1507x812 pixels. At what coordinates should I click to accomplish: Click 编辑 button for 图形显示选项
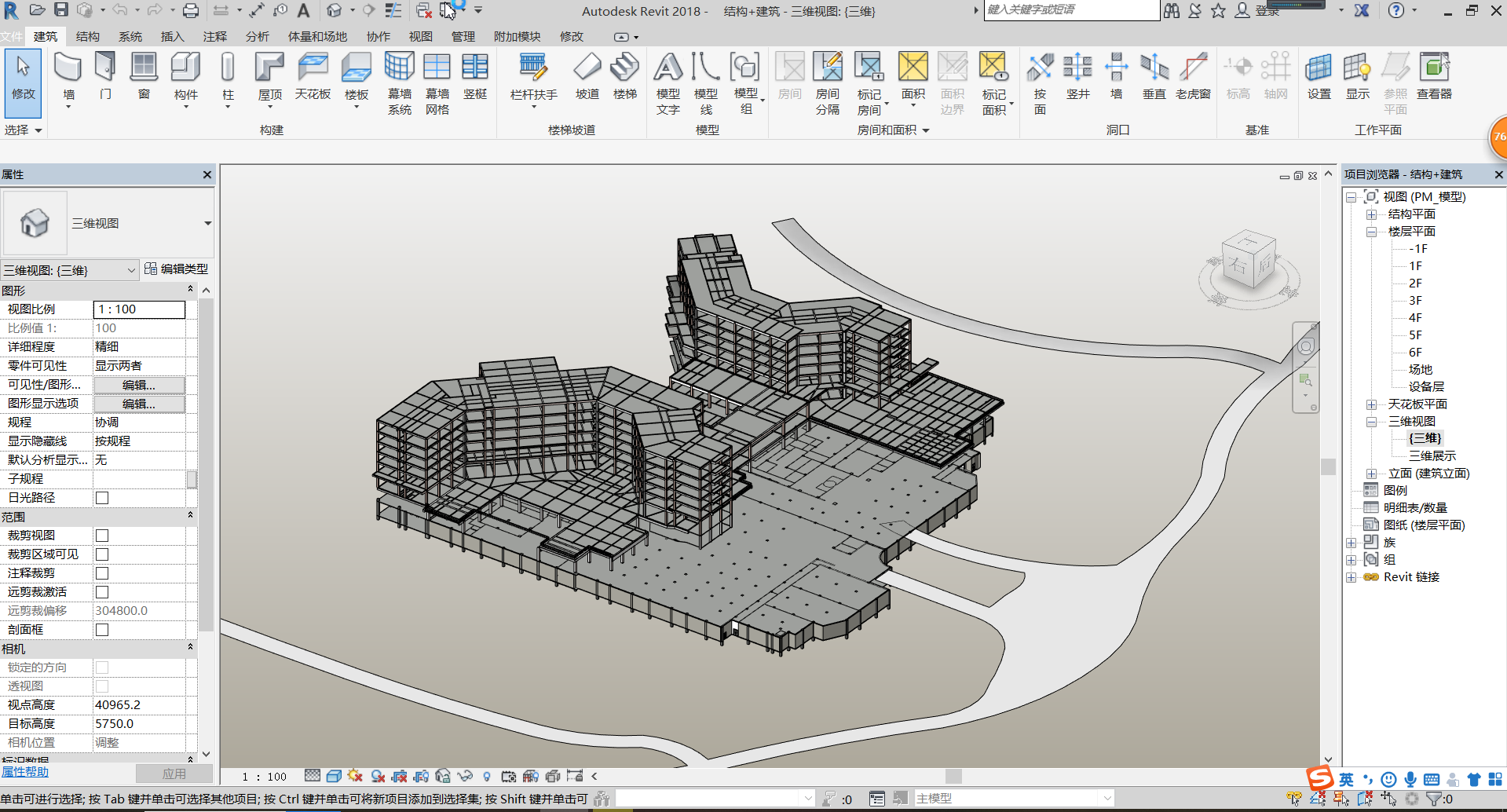point(140,404)
